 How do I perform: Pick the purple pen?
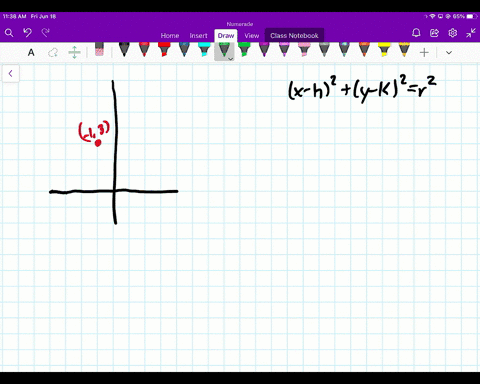264,49
